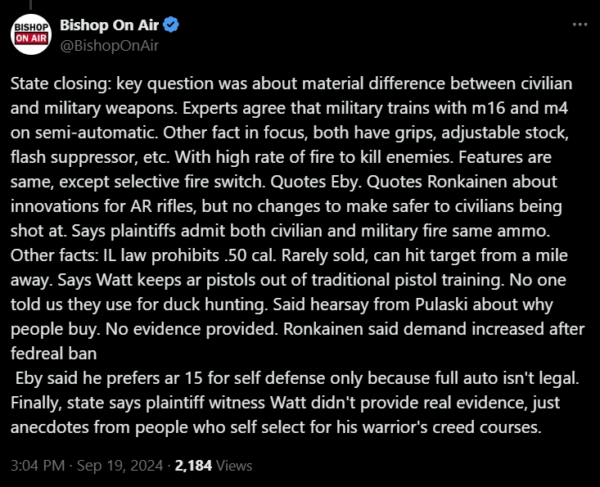
Task: Click the text "IL law prohibits .50 cal"
Action: pyautogui.click(x=189, y=256)
